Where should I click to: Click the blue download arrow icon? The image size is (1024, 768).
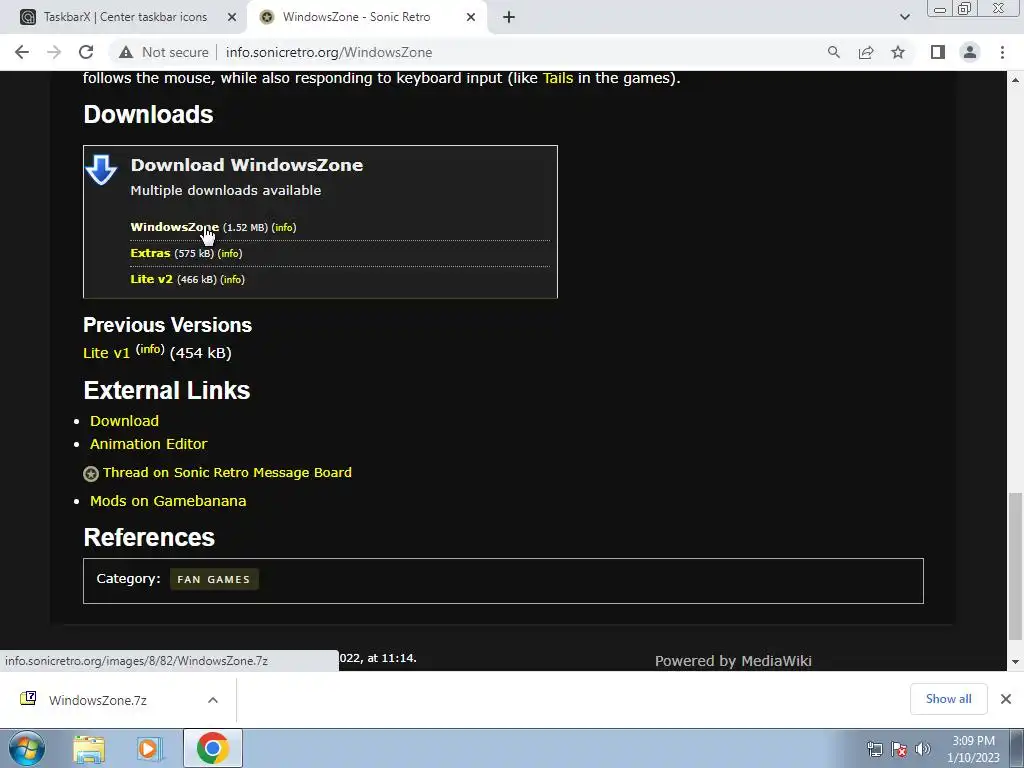[101, 170]
